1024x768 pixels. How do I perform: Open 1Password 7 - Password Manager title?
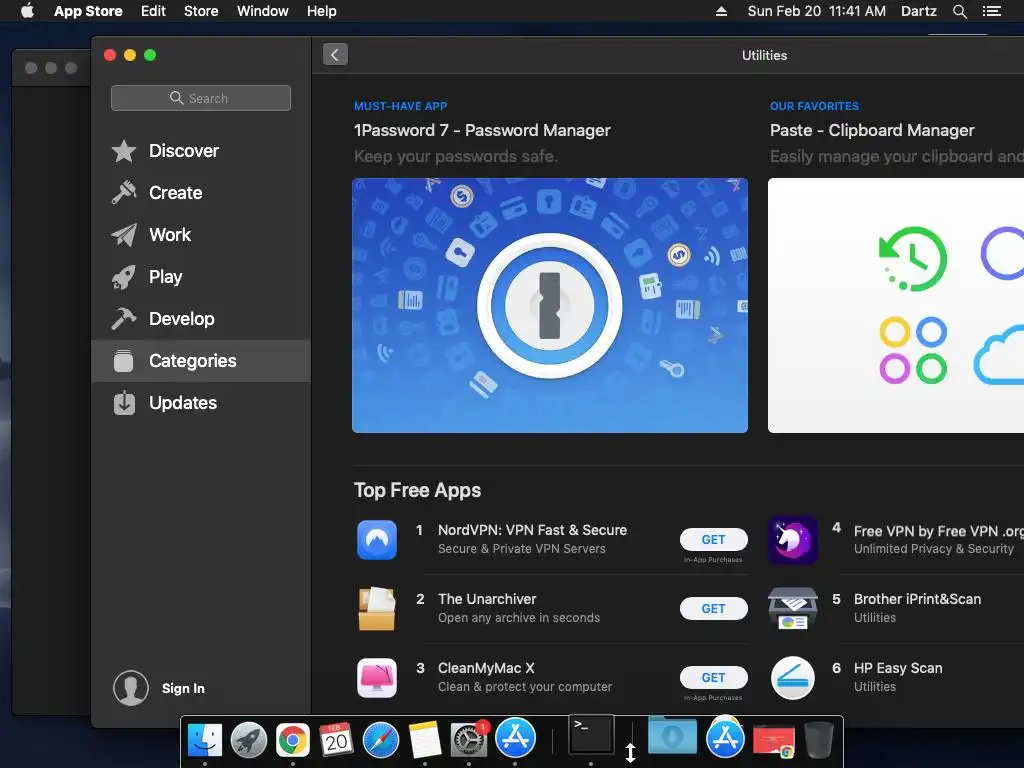482,131
